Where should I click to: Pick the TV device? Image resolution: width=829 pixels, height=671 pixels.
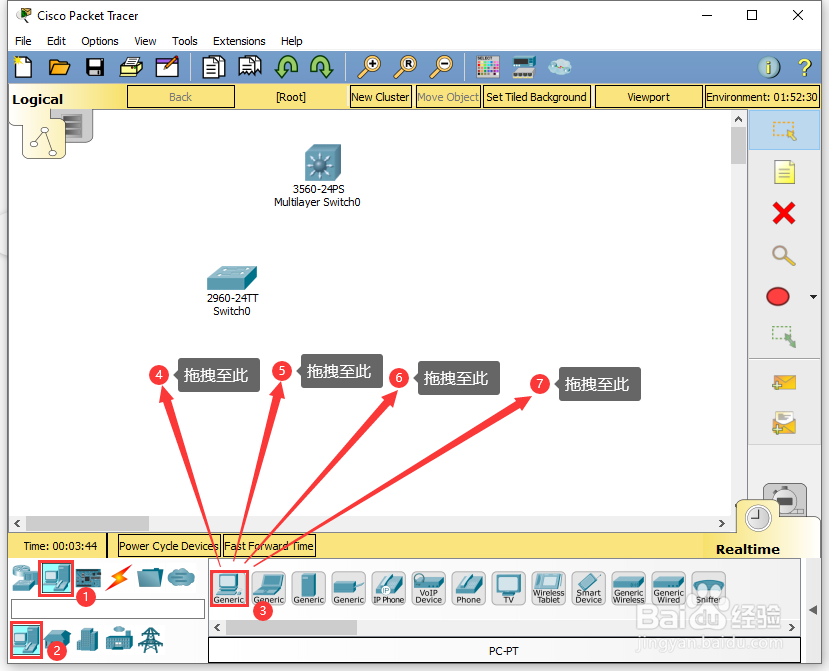tap(509, 589)
